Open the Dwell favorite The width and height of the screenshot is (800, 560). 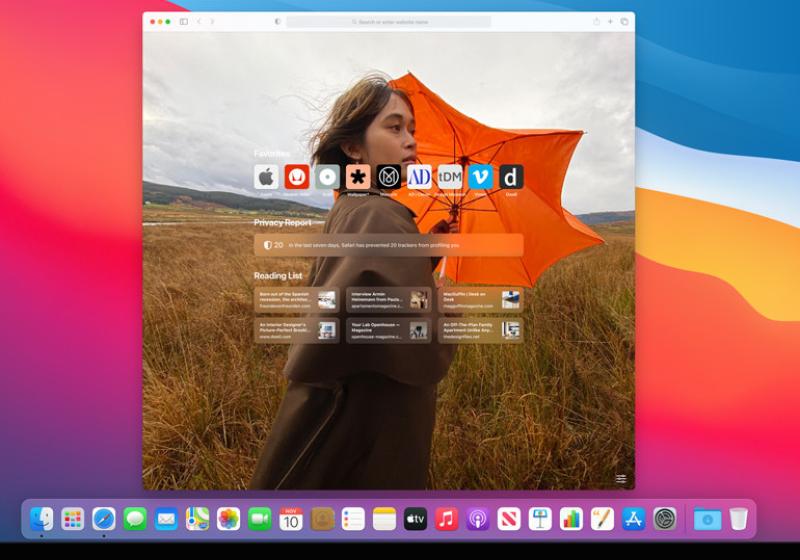(x=511, y=177)
